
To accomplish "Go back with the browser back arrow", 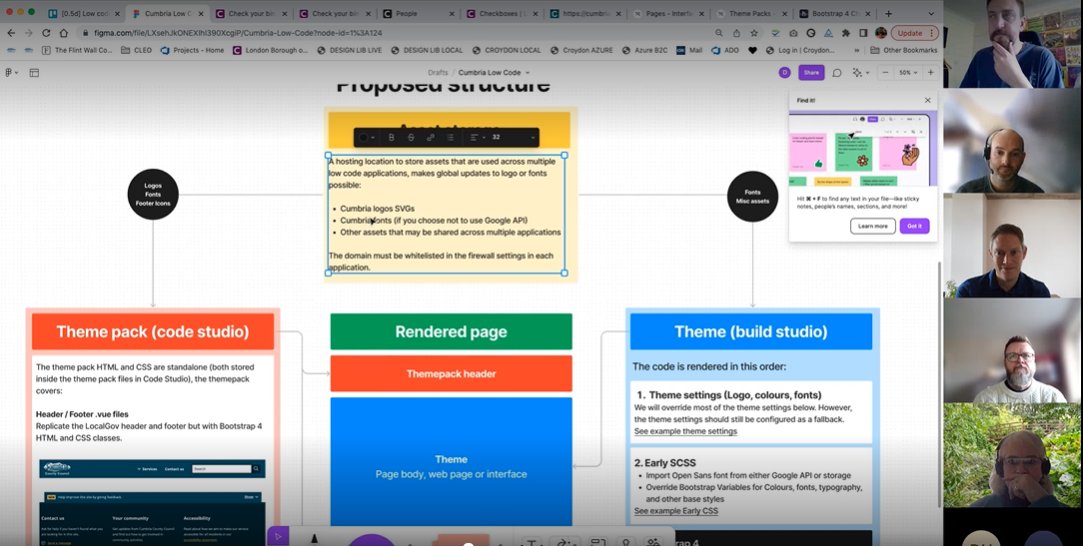I will pos(11,32).
